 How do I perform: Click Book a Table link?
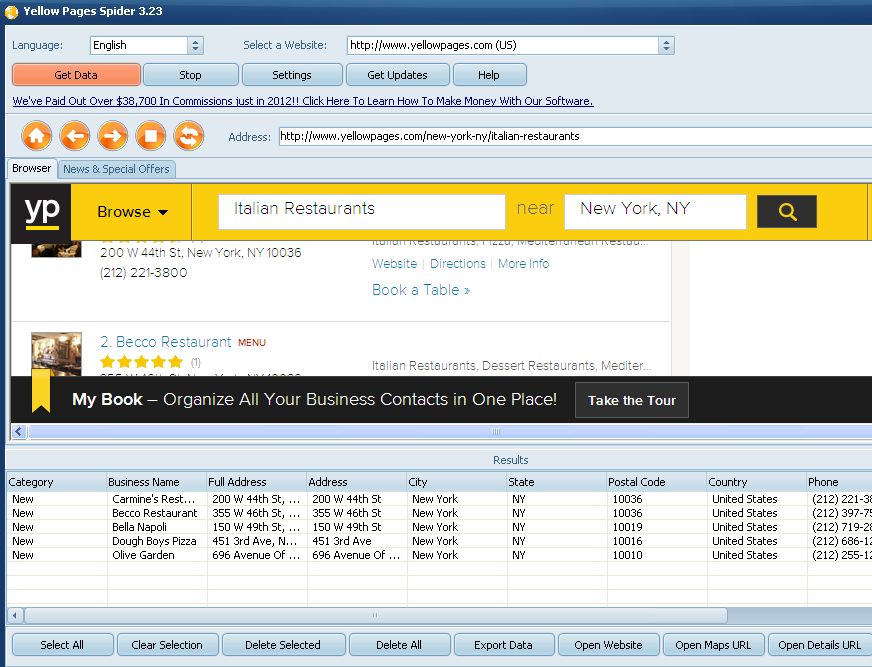(421, 290)
